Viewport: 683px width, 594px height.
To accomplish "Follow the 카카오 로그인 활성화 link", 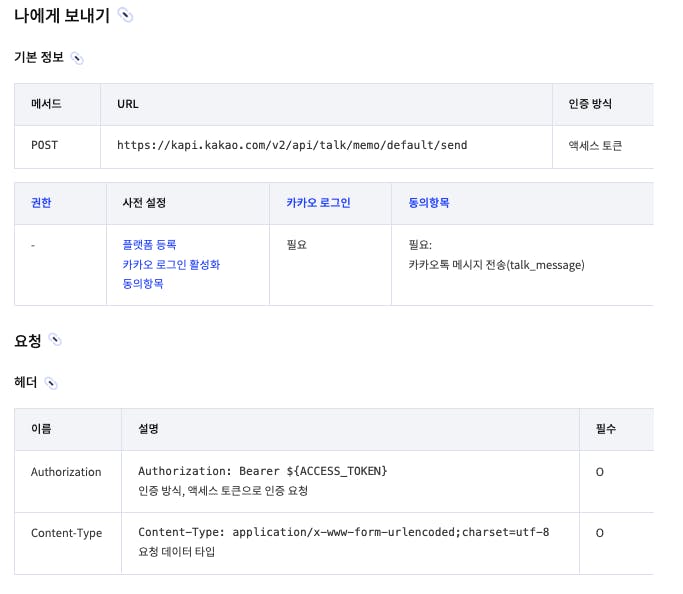I will pyautogui.click(x=170, y=264).
